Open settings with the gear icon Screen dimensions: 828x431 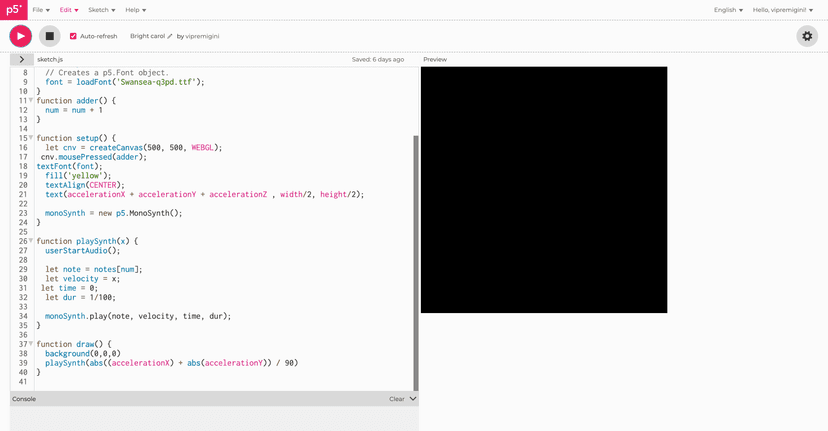click(x=806, y=36)
